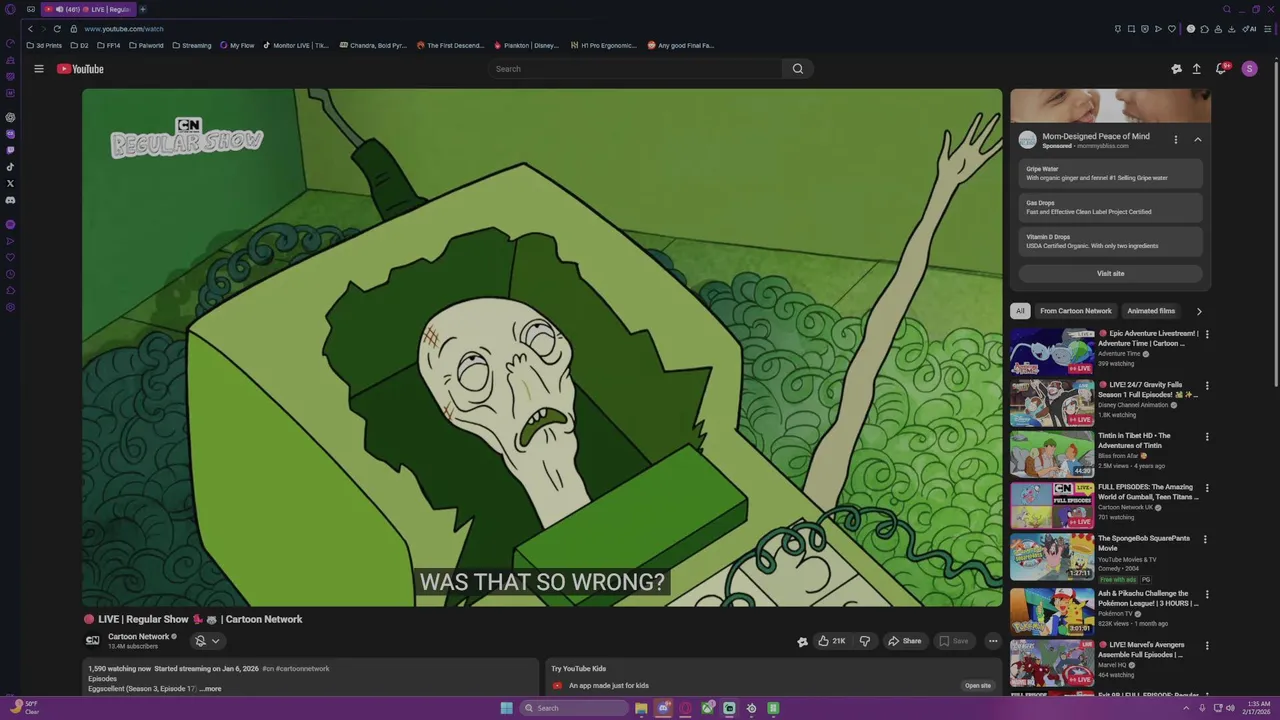Switch to the LIVE Regular Show browser tab
Screen dimensions: 1280x720
88,9
